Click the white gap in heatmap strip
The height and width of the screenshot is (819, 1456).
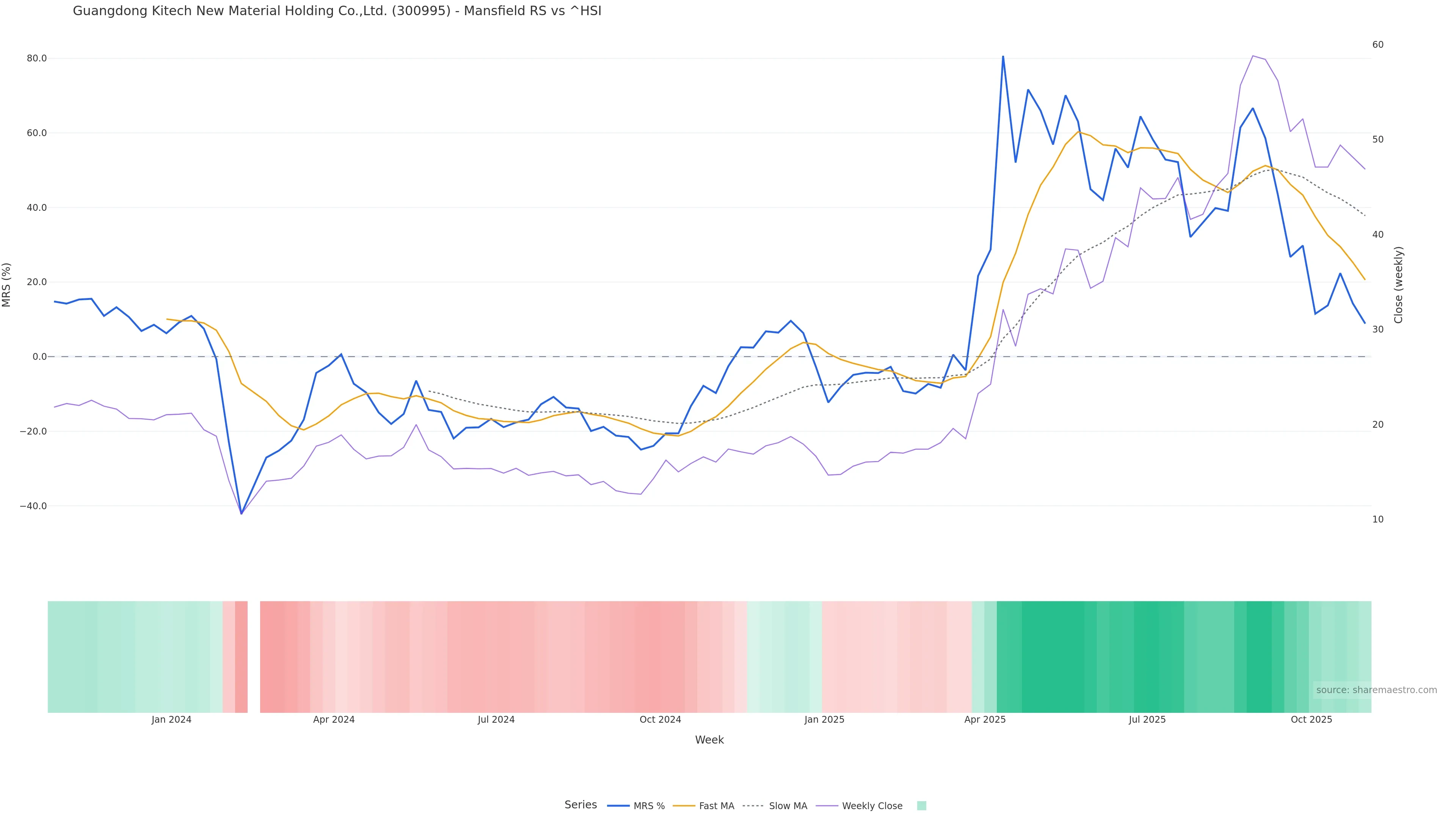tap(254, 657)
